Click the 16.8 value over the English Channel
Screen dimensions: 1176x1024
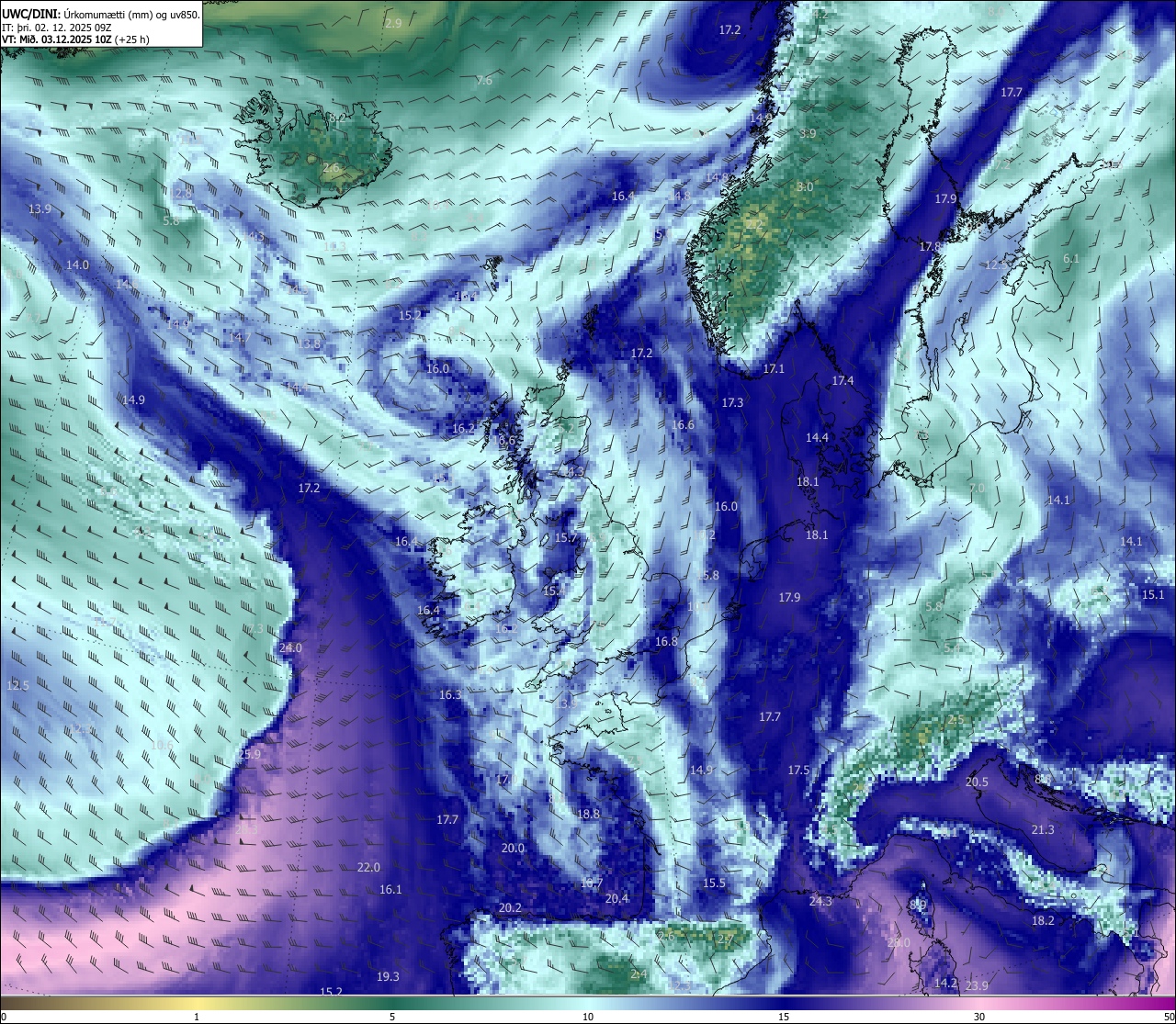[666, 641]
